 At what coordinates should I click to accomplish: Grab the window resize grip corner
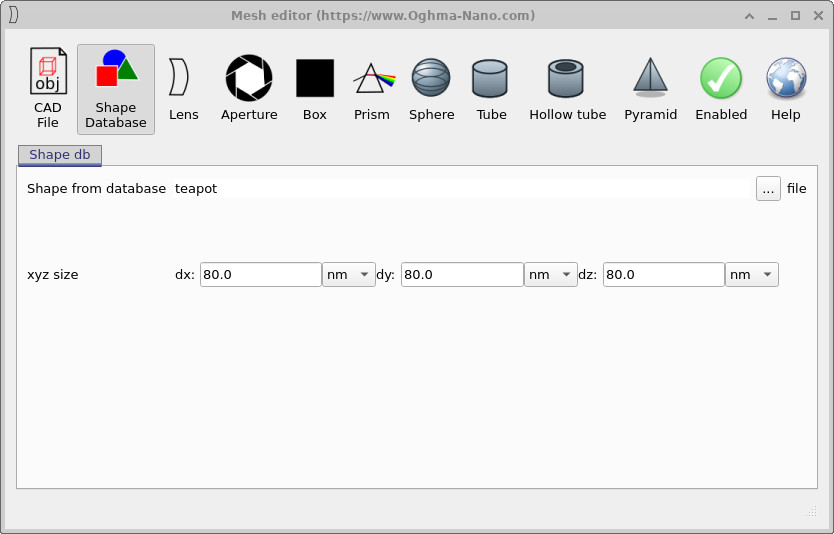coord(811,512)
